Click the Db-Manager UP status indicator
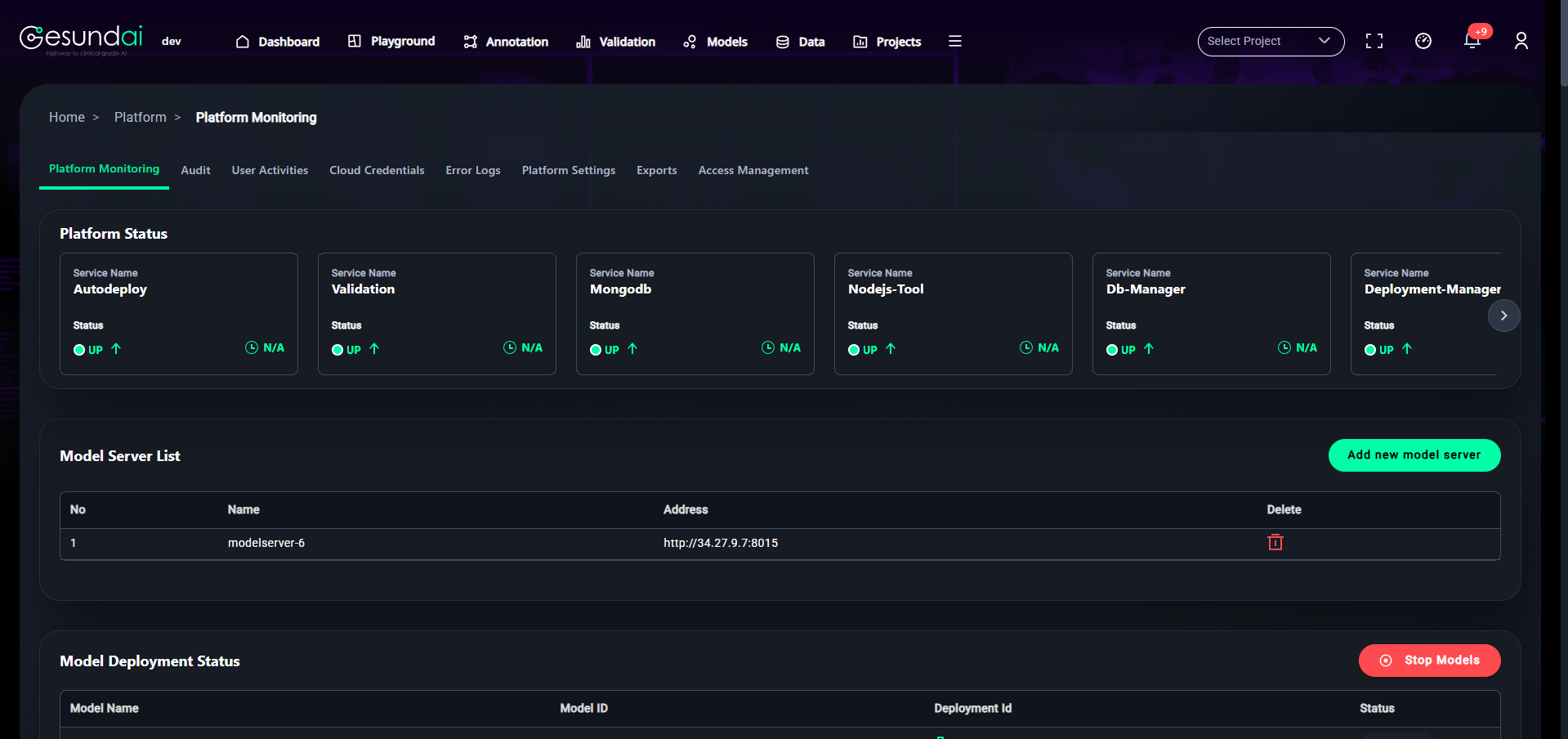This screenshot has height=739, width=1568. pyautogui.click(x=1130, y=349)
